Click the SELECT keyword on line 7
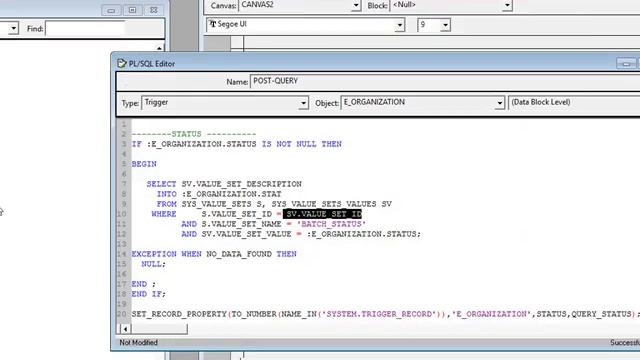The image size is (640, 360). pos(161,184)
